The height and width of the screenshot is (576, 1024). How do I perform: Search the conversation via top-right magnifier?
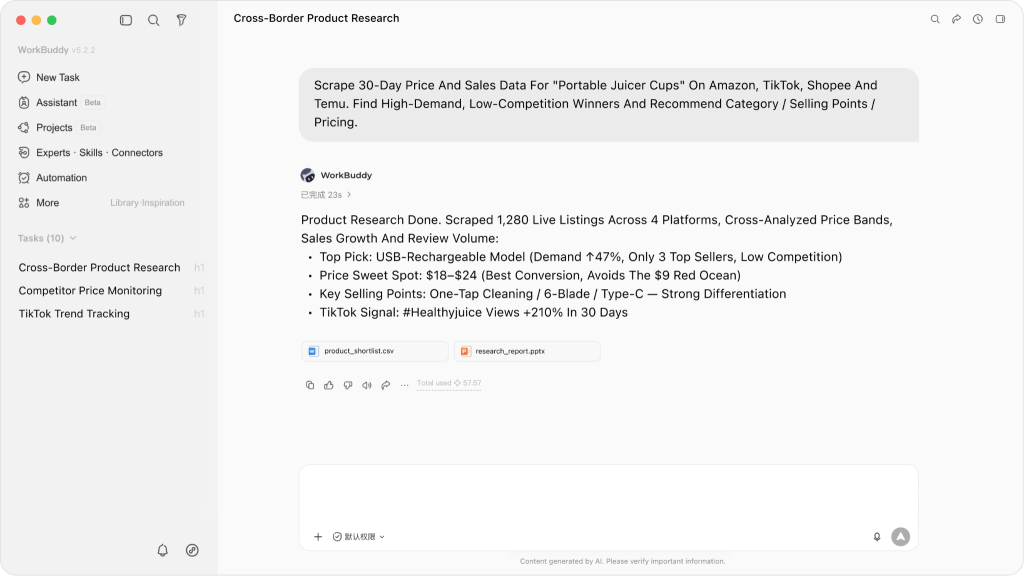(935, 19)
